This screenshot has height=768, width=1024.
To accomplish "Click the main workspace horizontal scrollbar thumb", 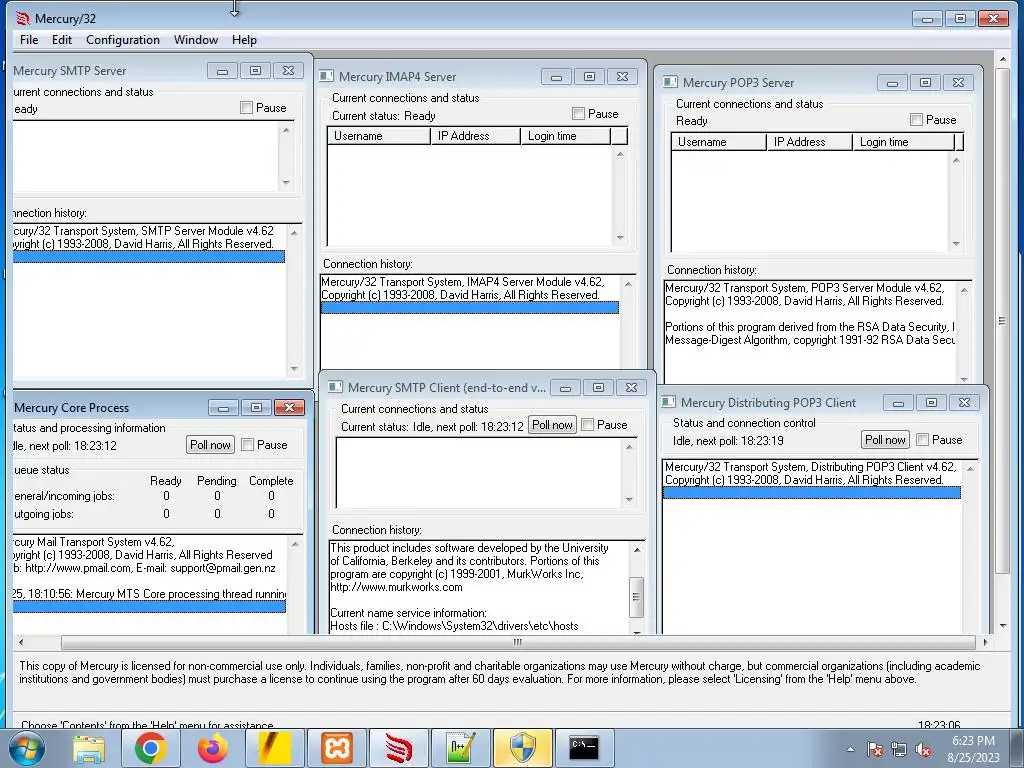I will point(518,642).
